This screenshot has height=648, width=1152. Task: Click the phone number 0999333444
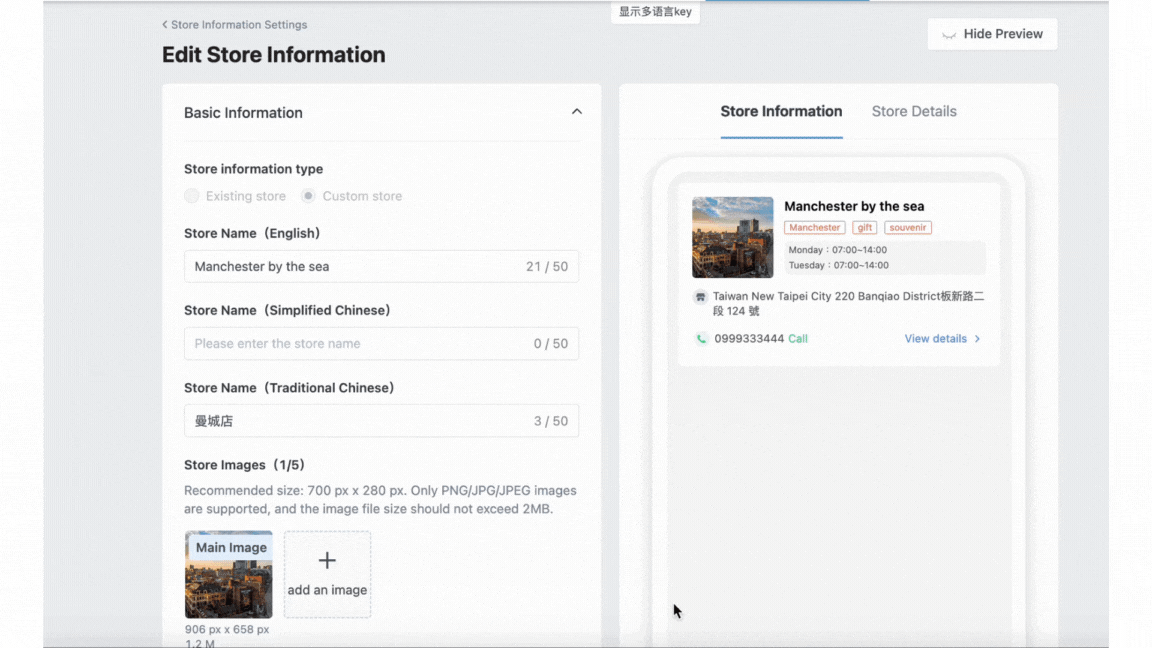(x=749, y=339)
